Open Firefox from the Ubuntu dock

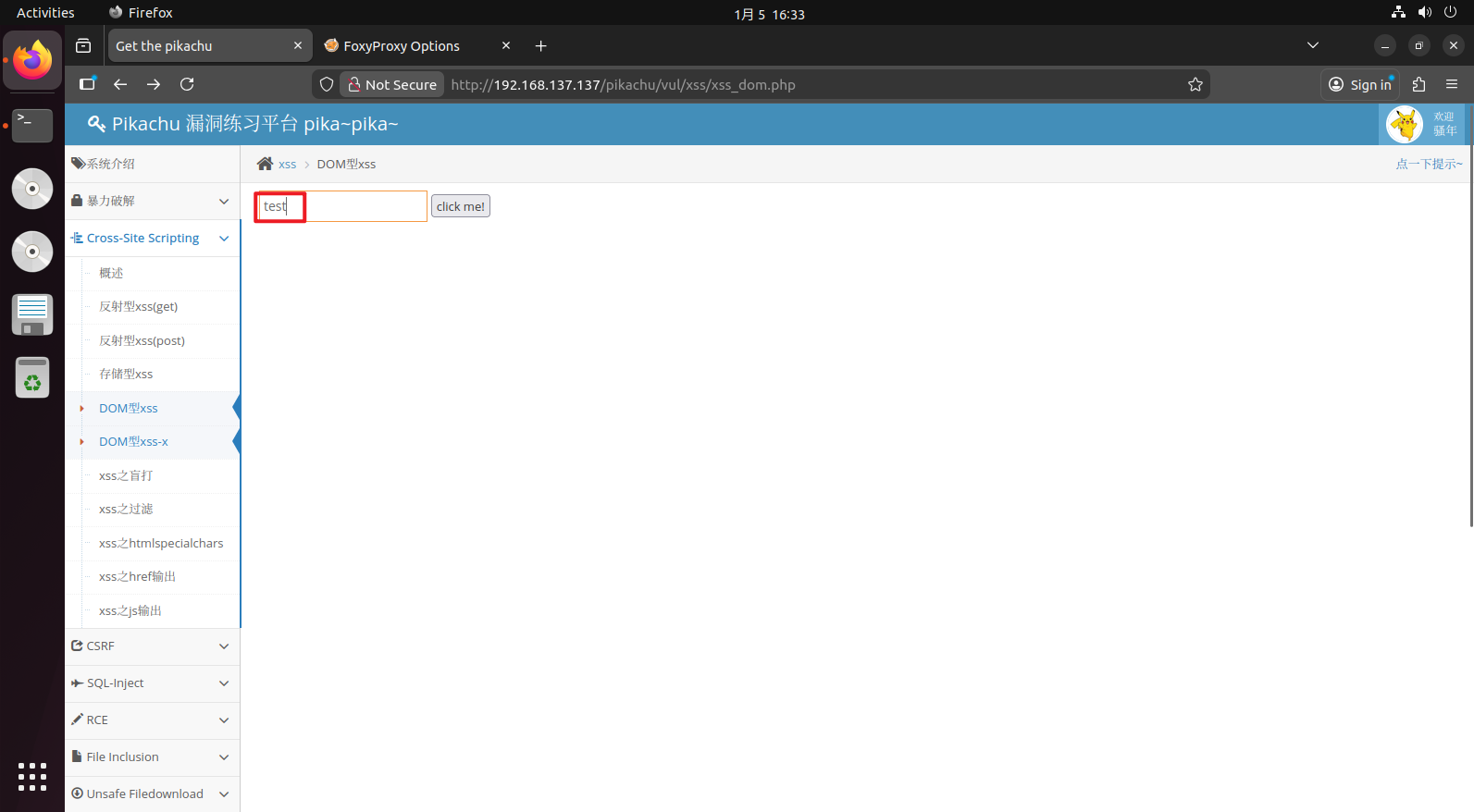(32, 60)
